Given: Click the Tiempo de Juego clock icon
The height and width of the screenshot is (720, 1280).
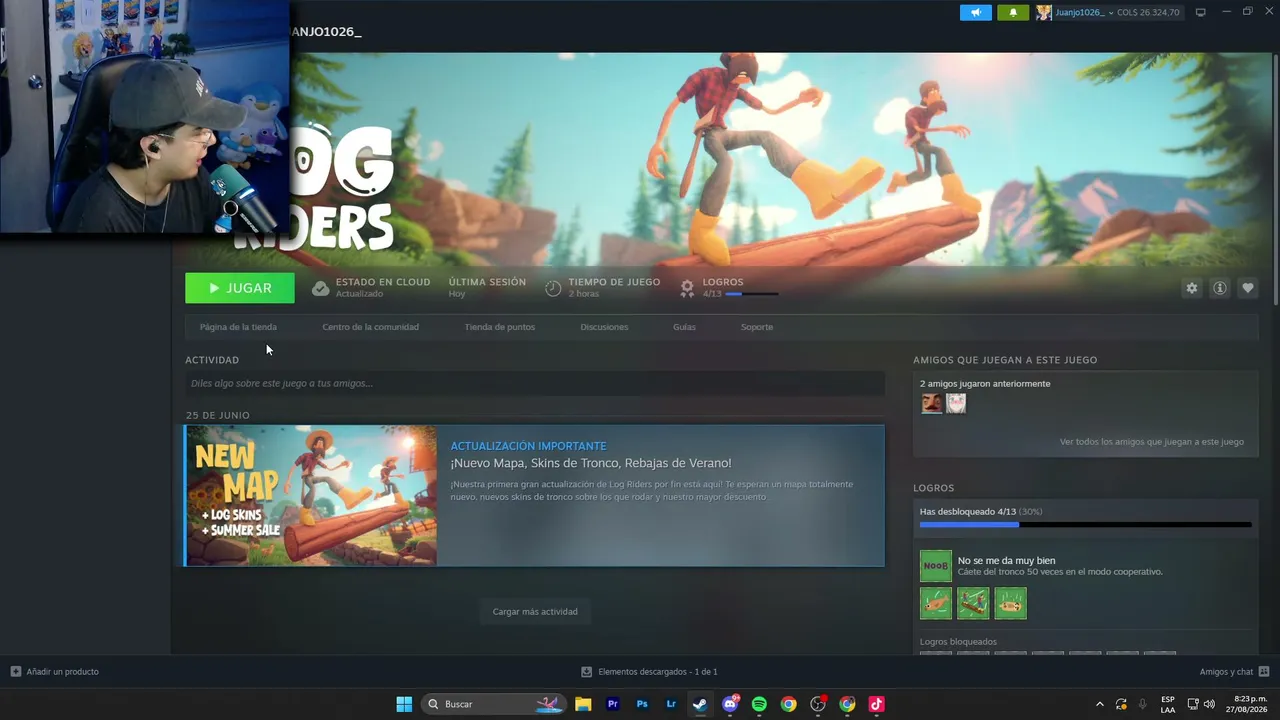Looking at the screenshot, I should pos(553,288).
